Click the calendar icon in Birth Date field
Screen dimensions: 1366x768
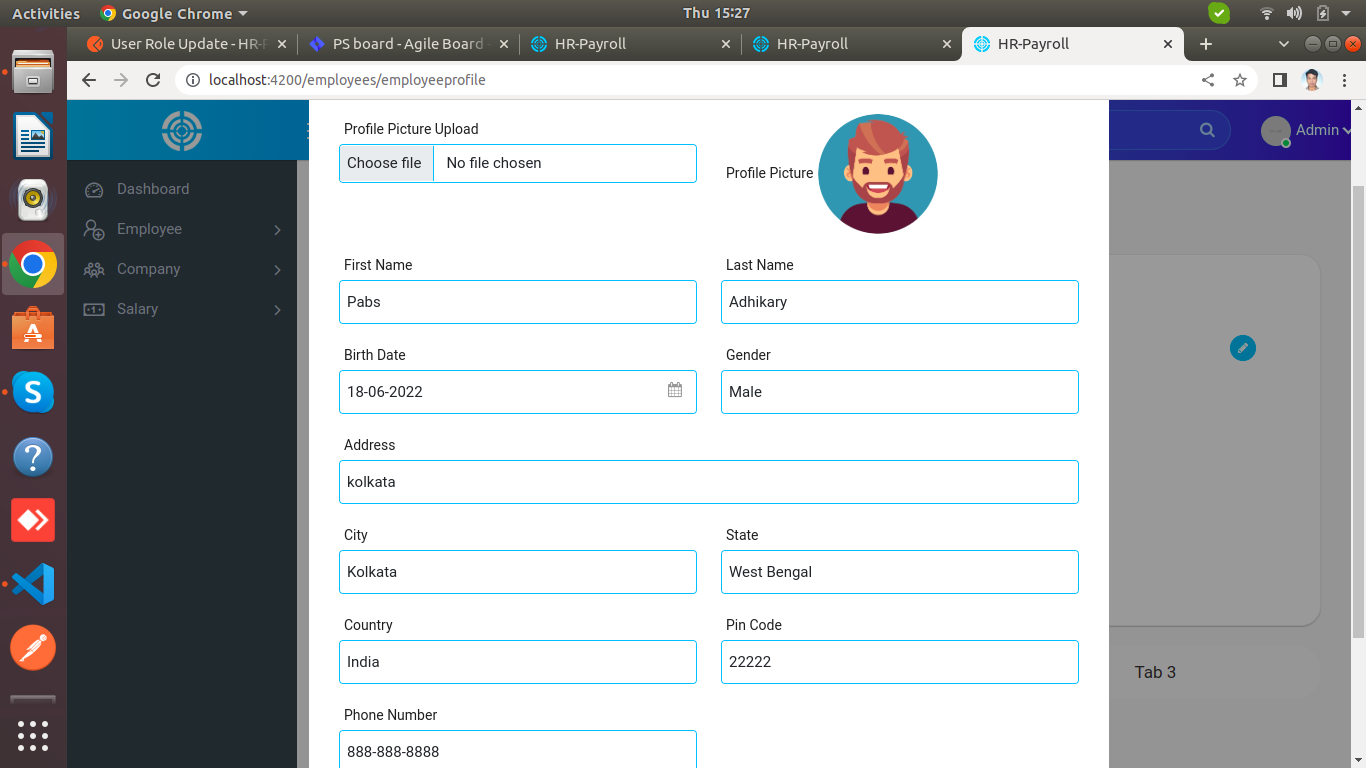click(x=675, y=391)
